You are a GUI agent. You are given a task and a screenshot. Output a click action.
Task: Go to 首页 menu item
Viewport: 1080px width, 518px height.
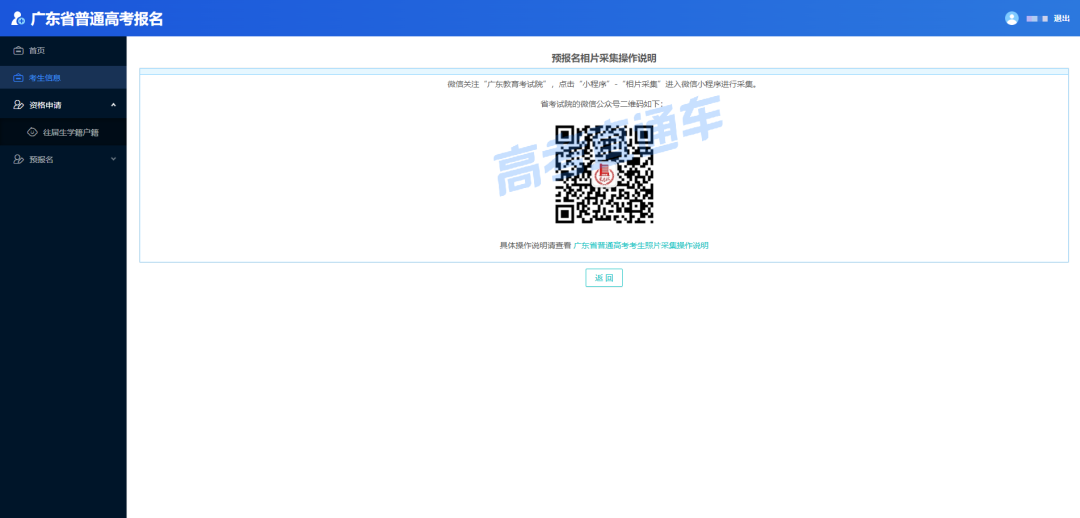pos(37,50)
